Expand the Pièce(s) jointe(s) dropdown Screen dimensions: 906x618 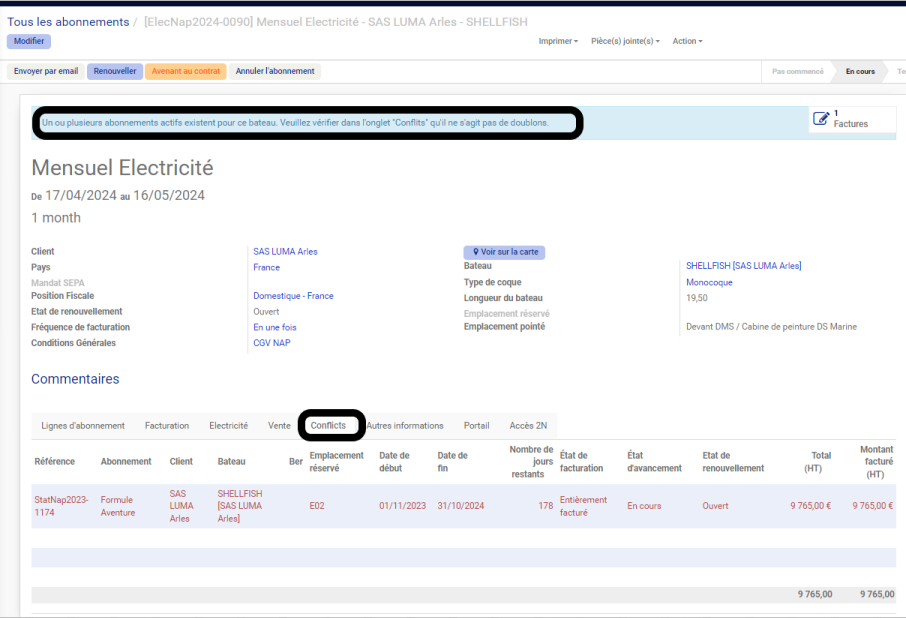(x=625, y=41)
